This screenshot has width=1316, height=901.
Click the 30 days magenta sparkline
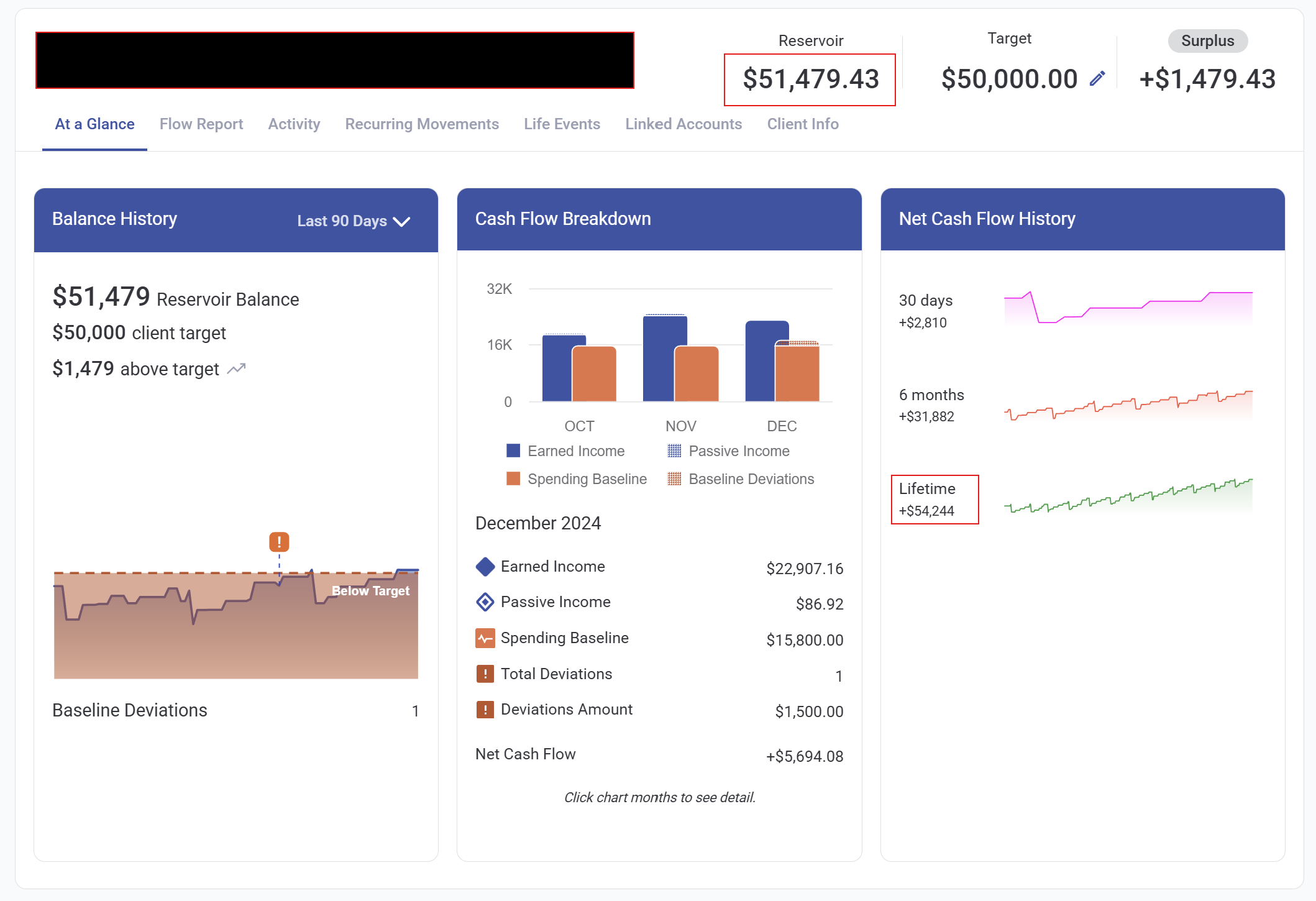point(1128,308)
